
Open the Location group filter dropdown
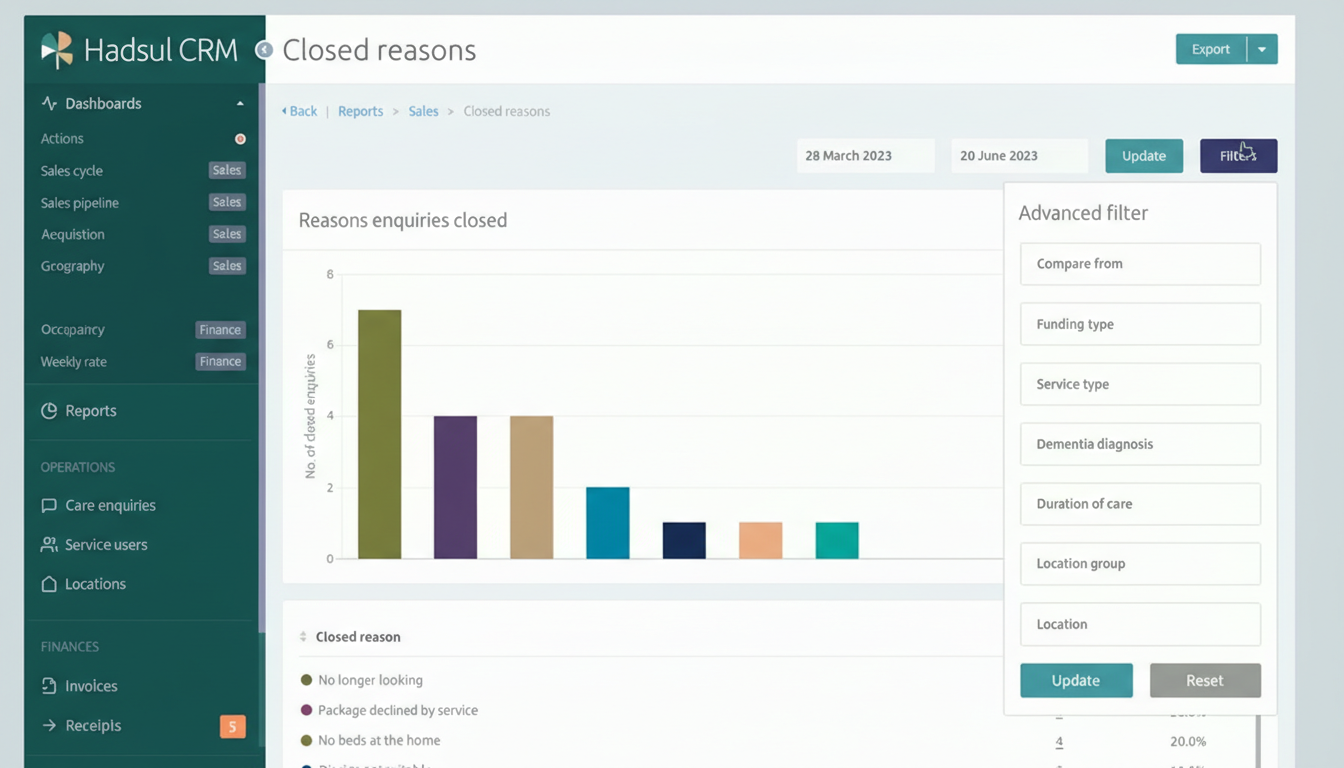(x=1140, y=564)
